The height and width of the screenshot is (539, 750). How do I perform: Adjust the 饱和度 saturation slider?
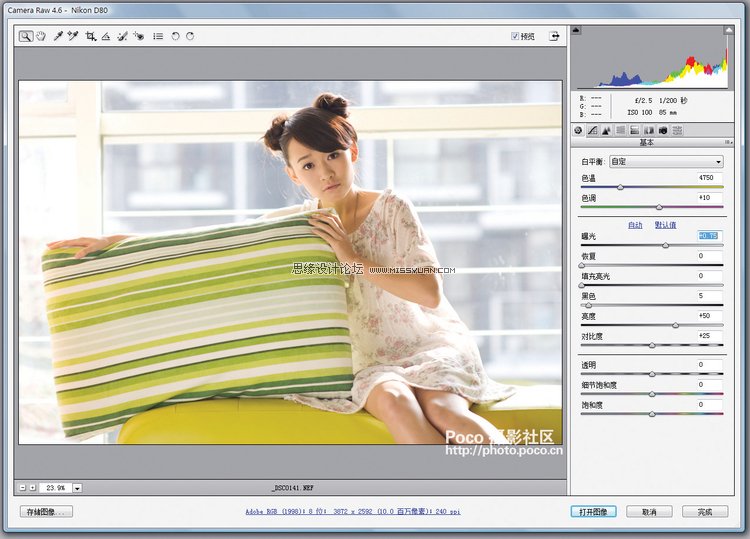(652, 414)
